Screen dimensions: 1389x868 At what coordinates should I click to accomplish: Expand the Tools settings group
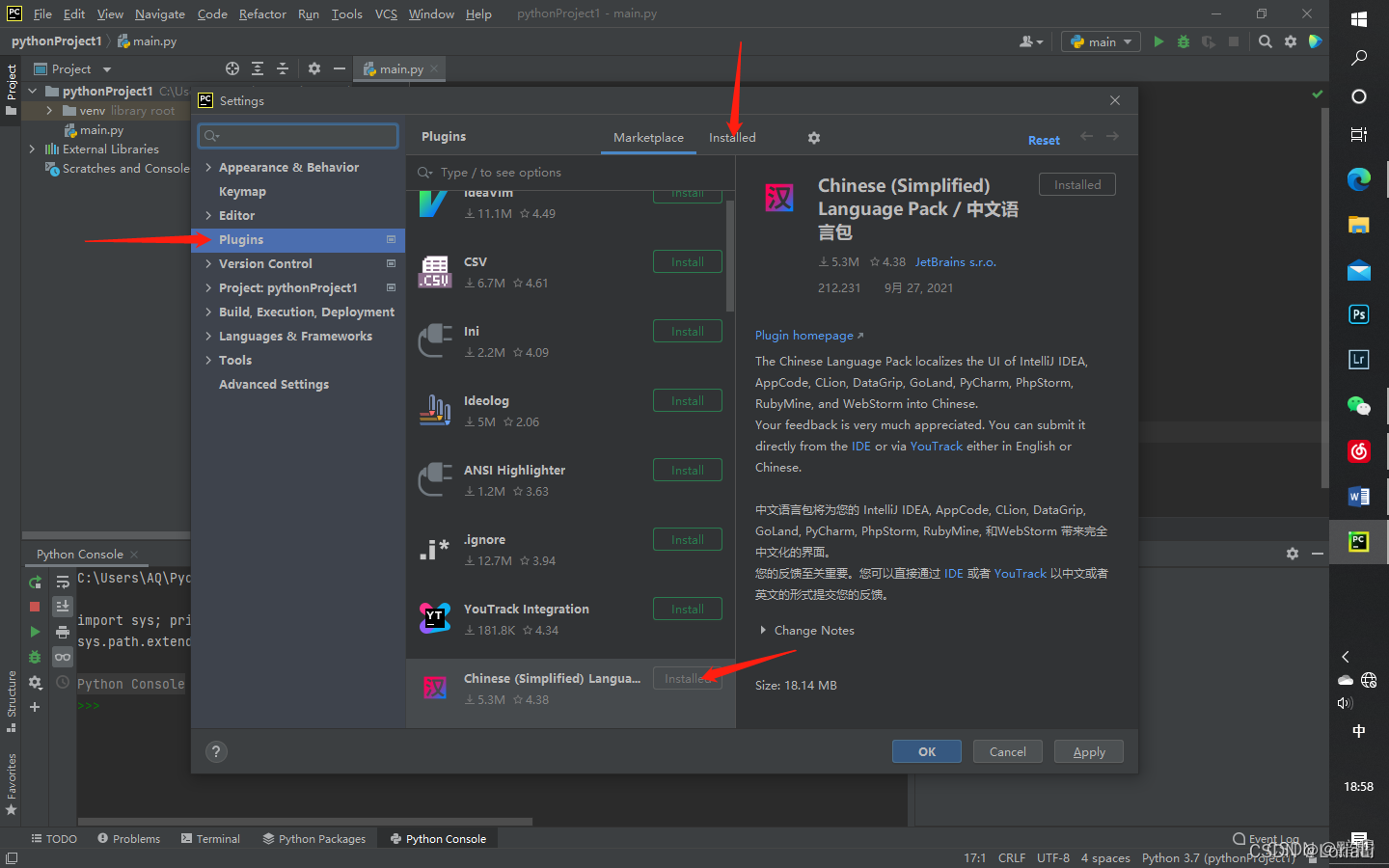point(208,361)
